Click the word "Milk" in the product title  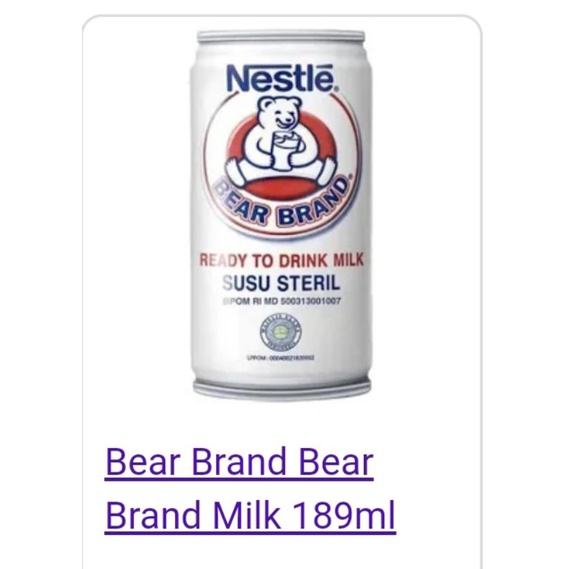click(x=247, y=515)
